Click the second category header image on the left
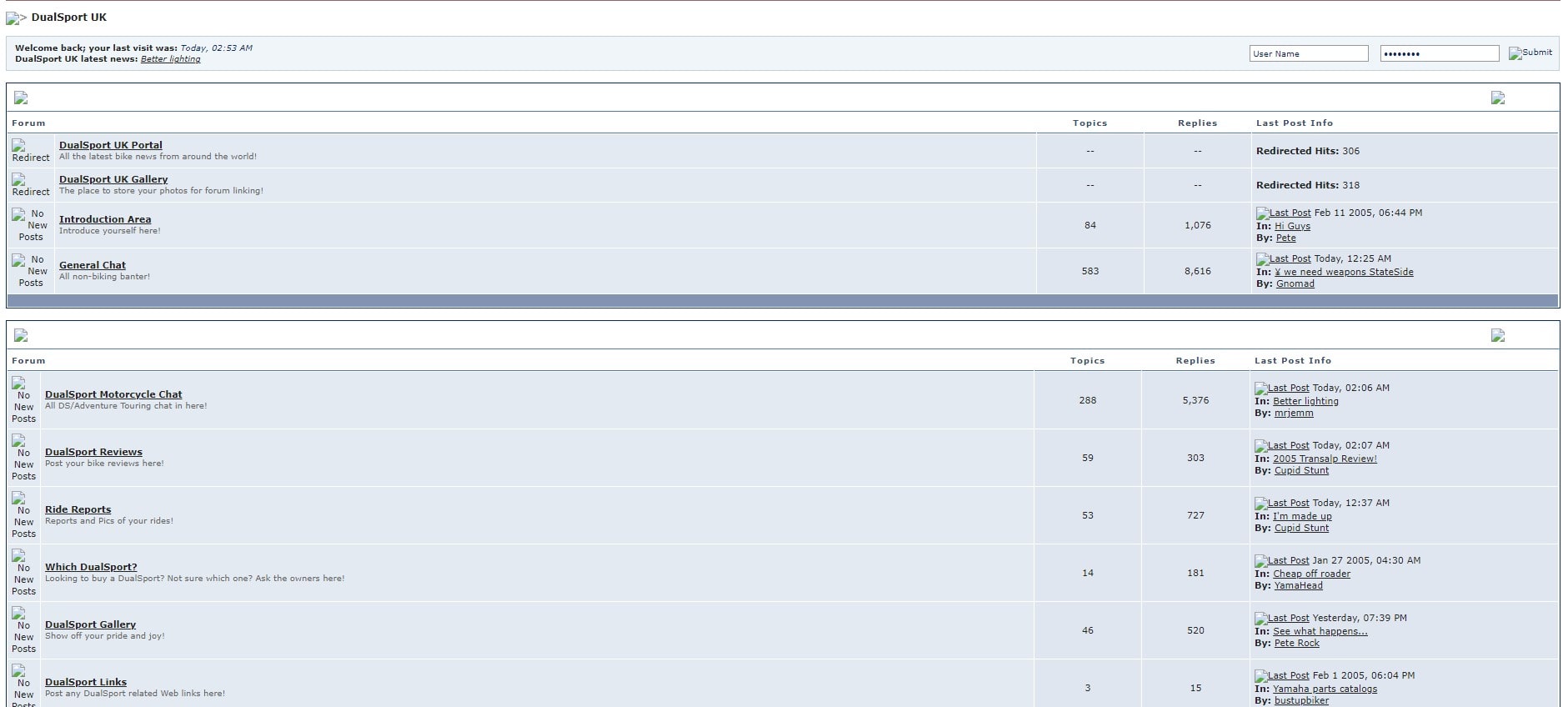 click(21, 335)
